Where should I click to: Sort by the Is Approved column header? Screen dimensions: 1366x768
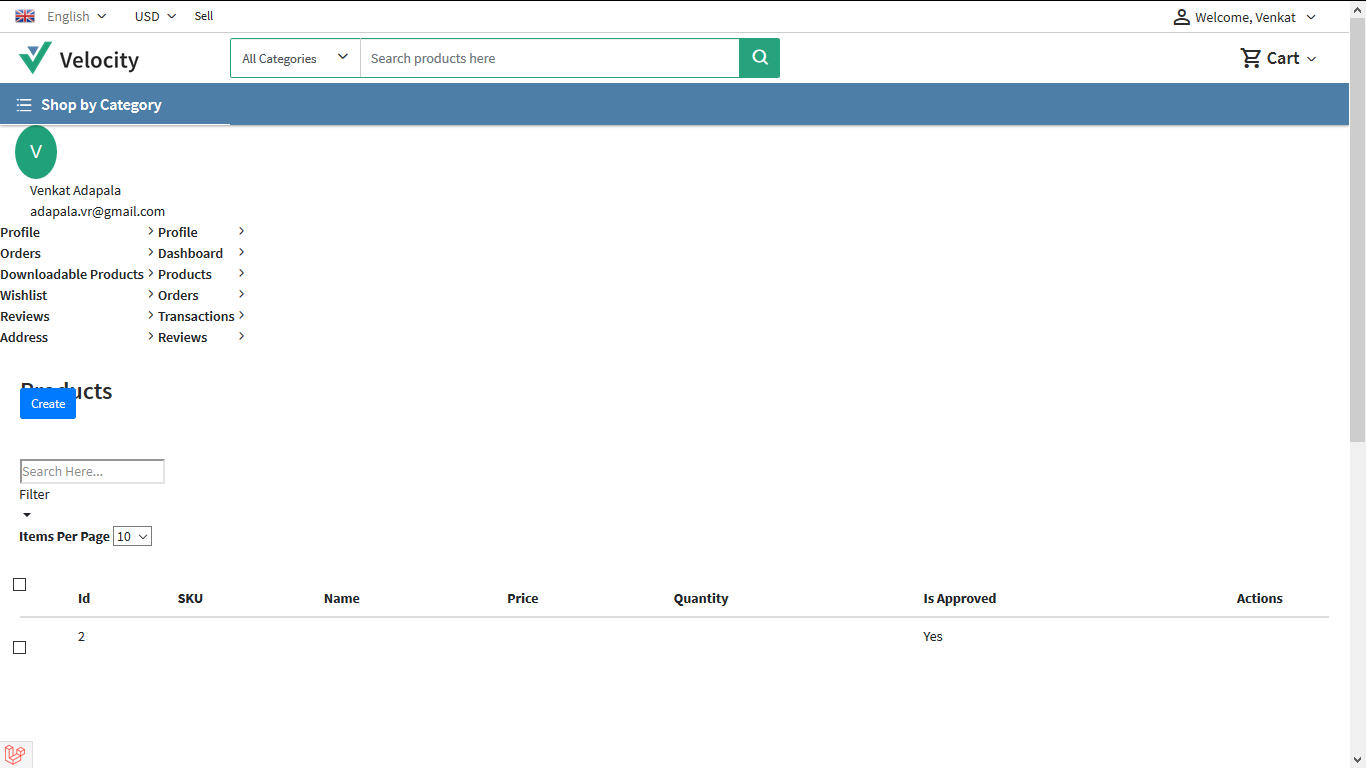[959, 598]
